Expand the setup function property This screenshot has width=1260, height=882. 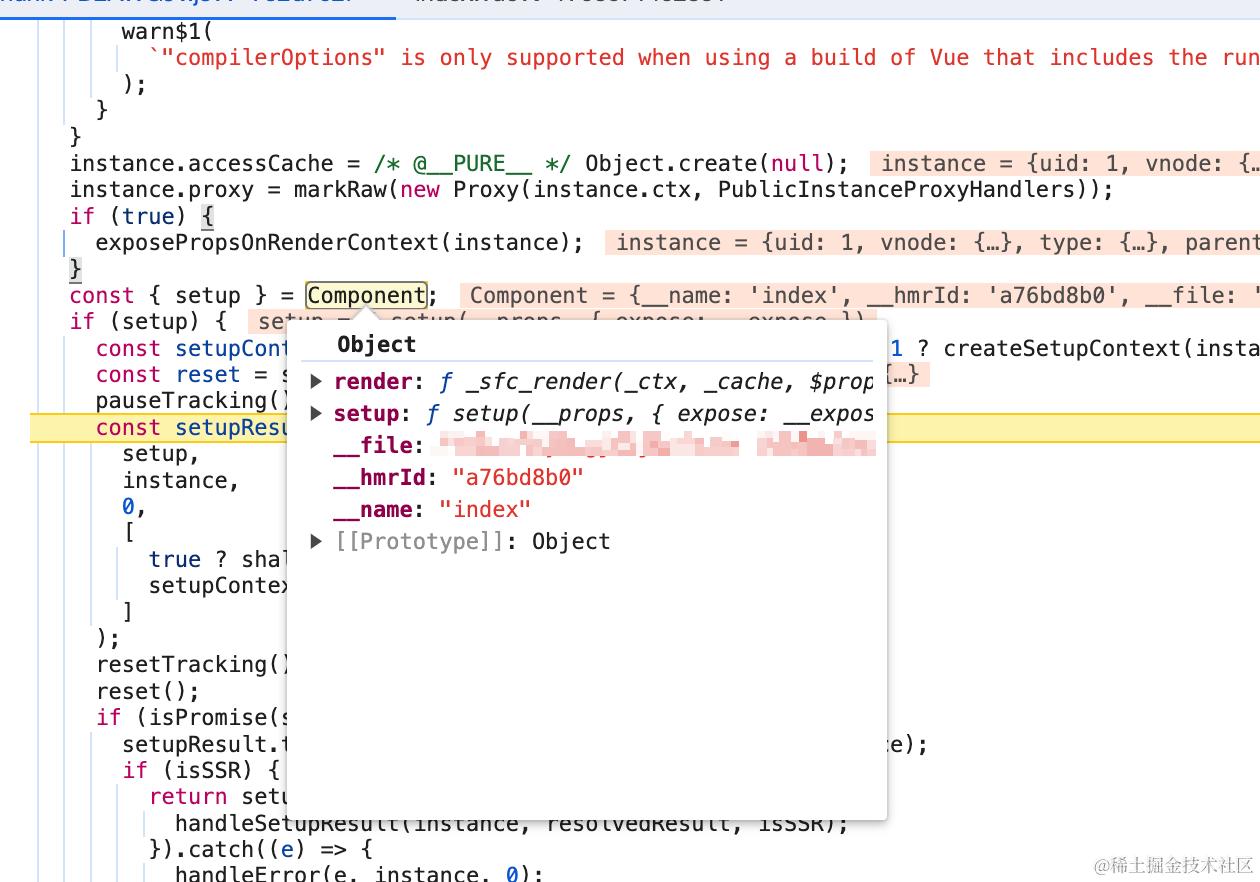(317, 413)
